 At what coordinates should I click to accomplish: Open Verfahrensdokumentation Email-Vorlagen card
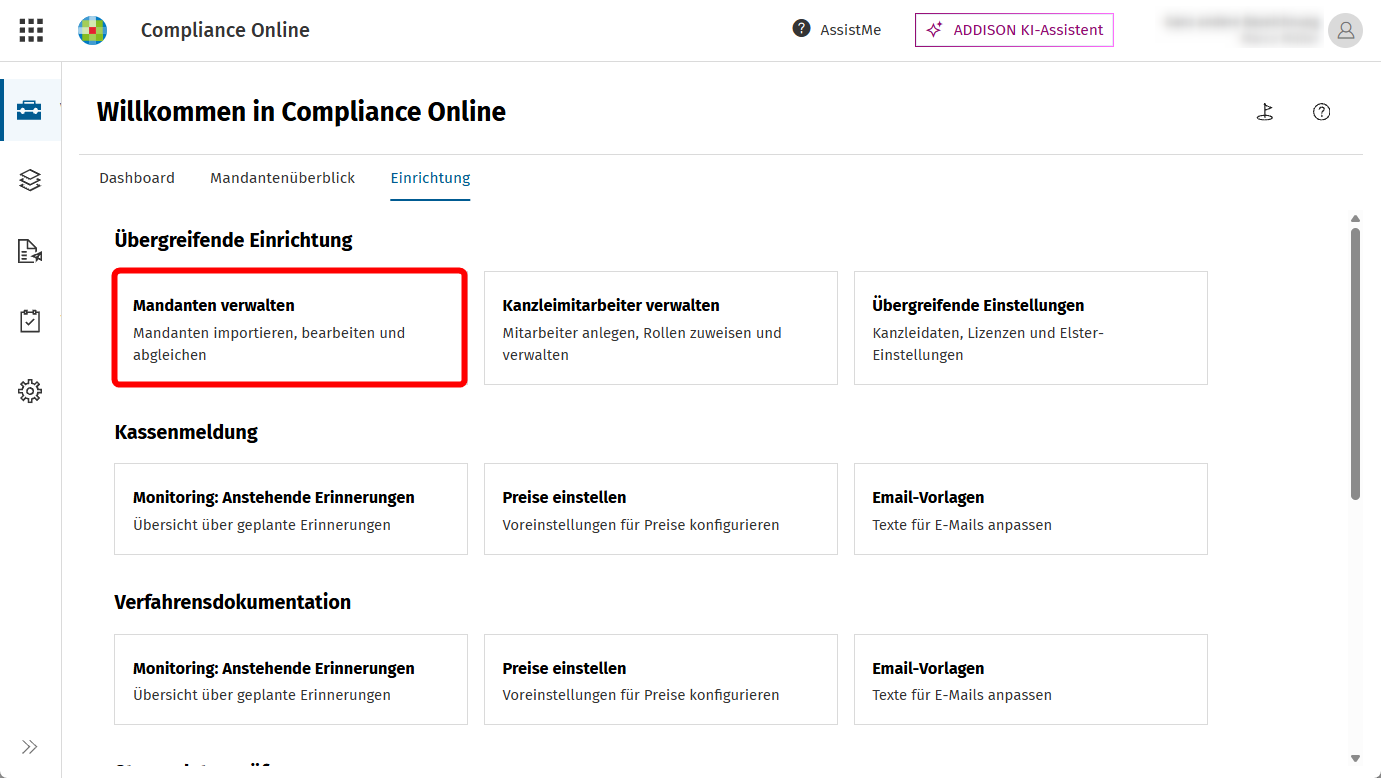(1031, 680)
